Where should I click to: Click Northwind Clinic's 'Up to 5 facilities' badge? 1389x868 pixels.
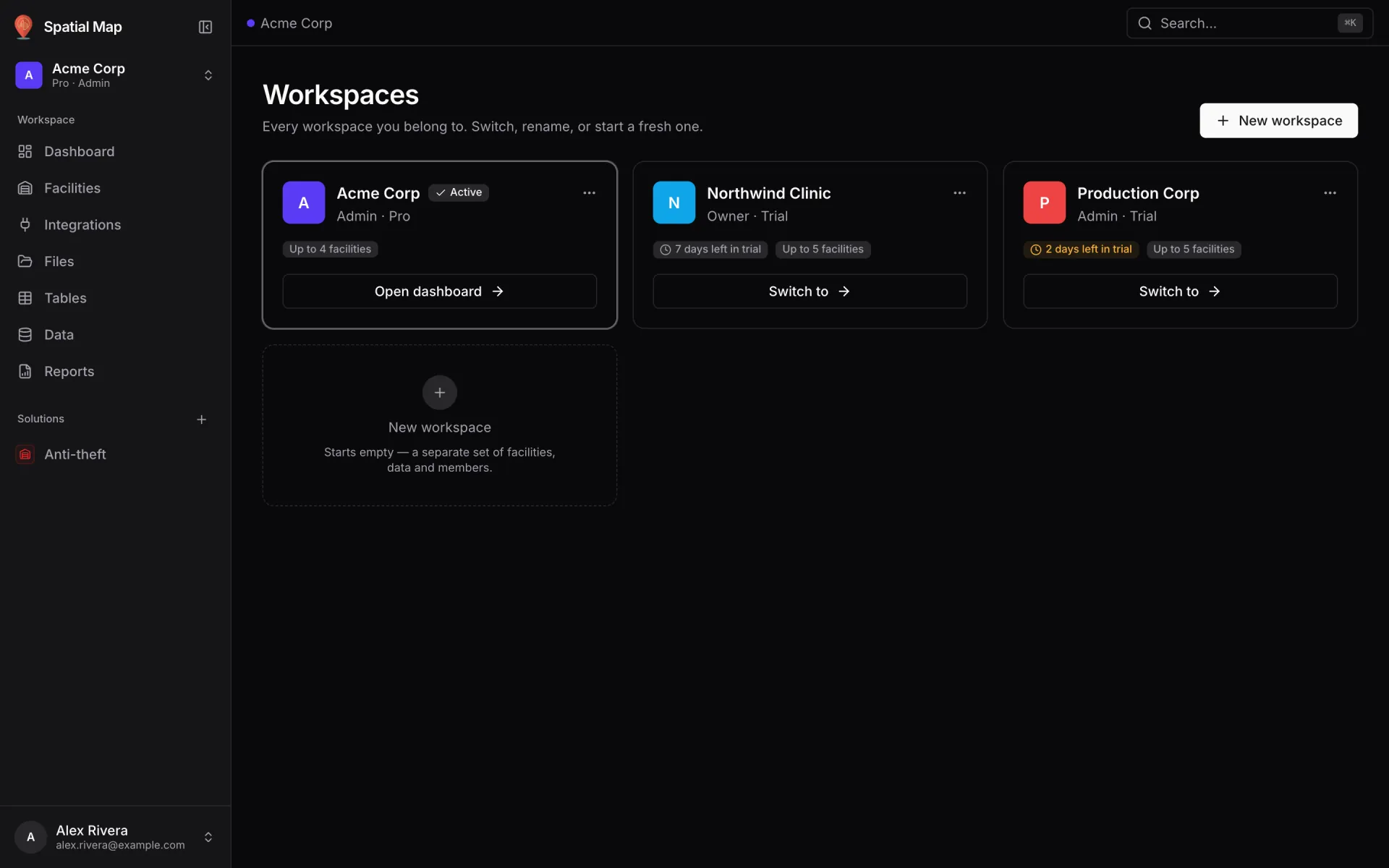pos(823,250)
